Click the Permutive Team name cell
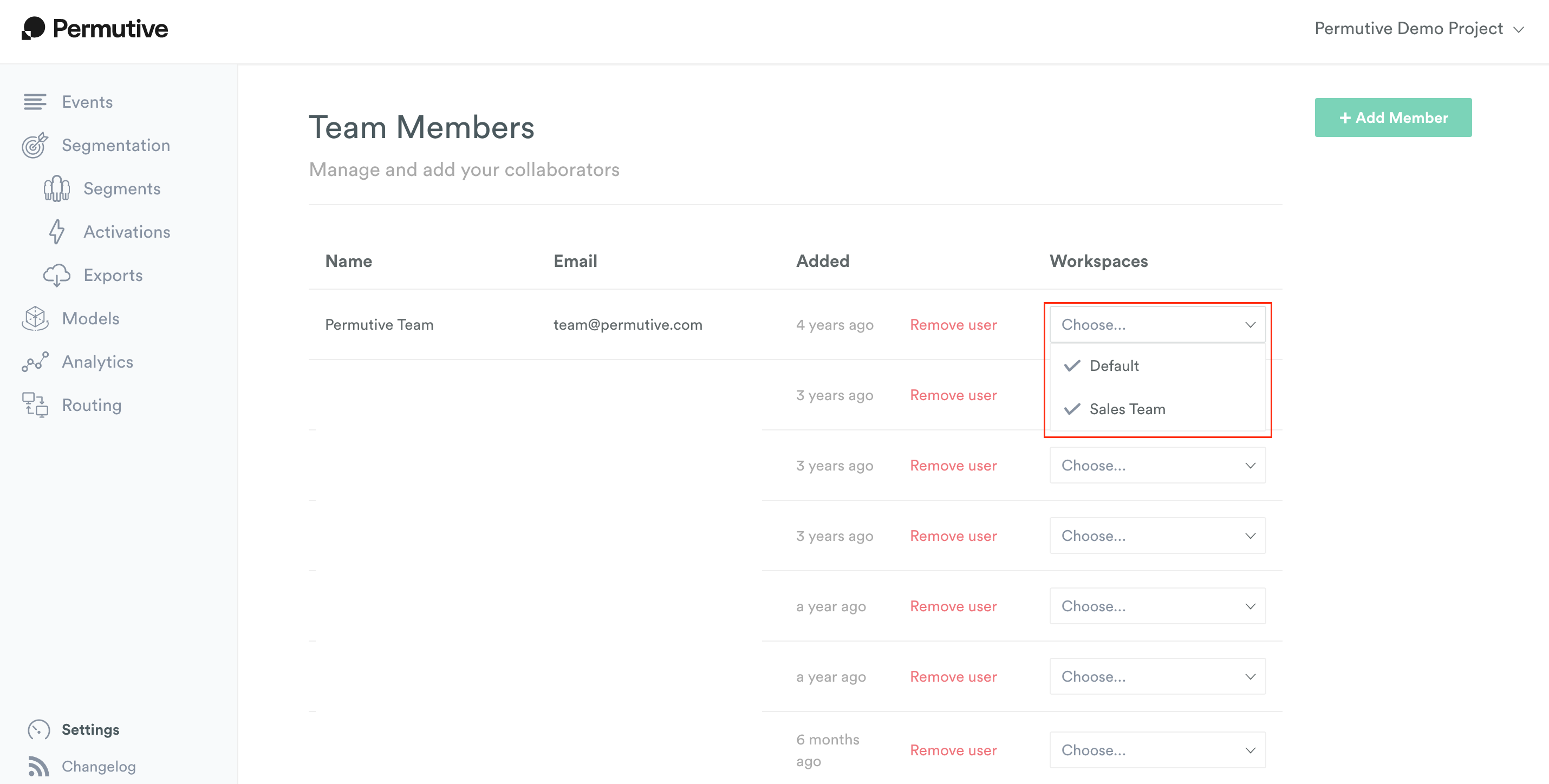Image resolution: width=1549 pixels, height=784 pixels. coord(380,325)
